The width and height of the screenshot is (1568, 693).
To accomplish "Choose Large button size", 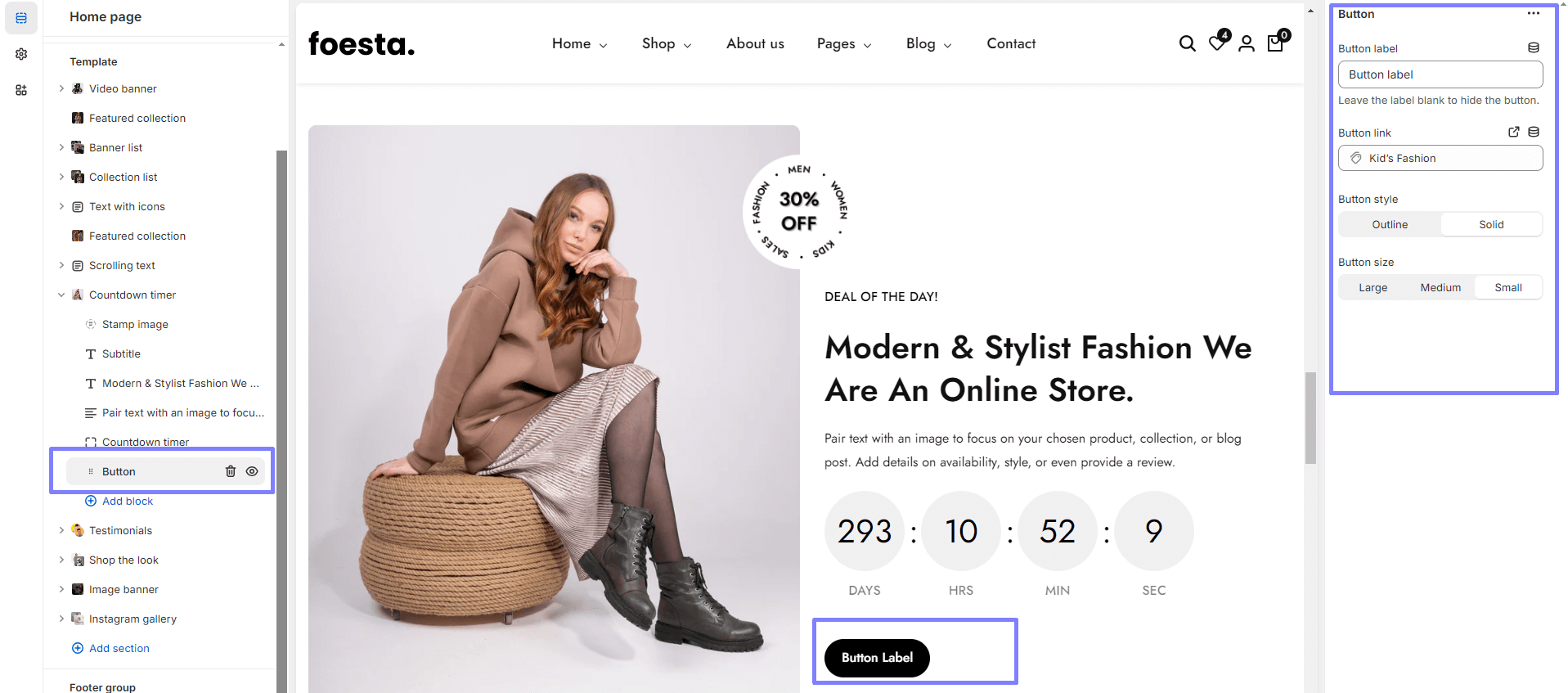I will click(x=1373, y=287).
